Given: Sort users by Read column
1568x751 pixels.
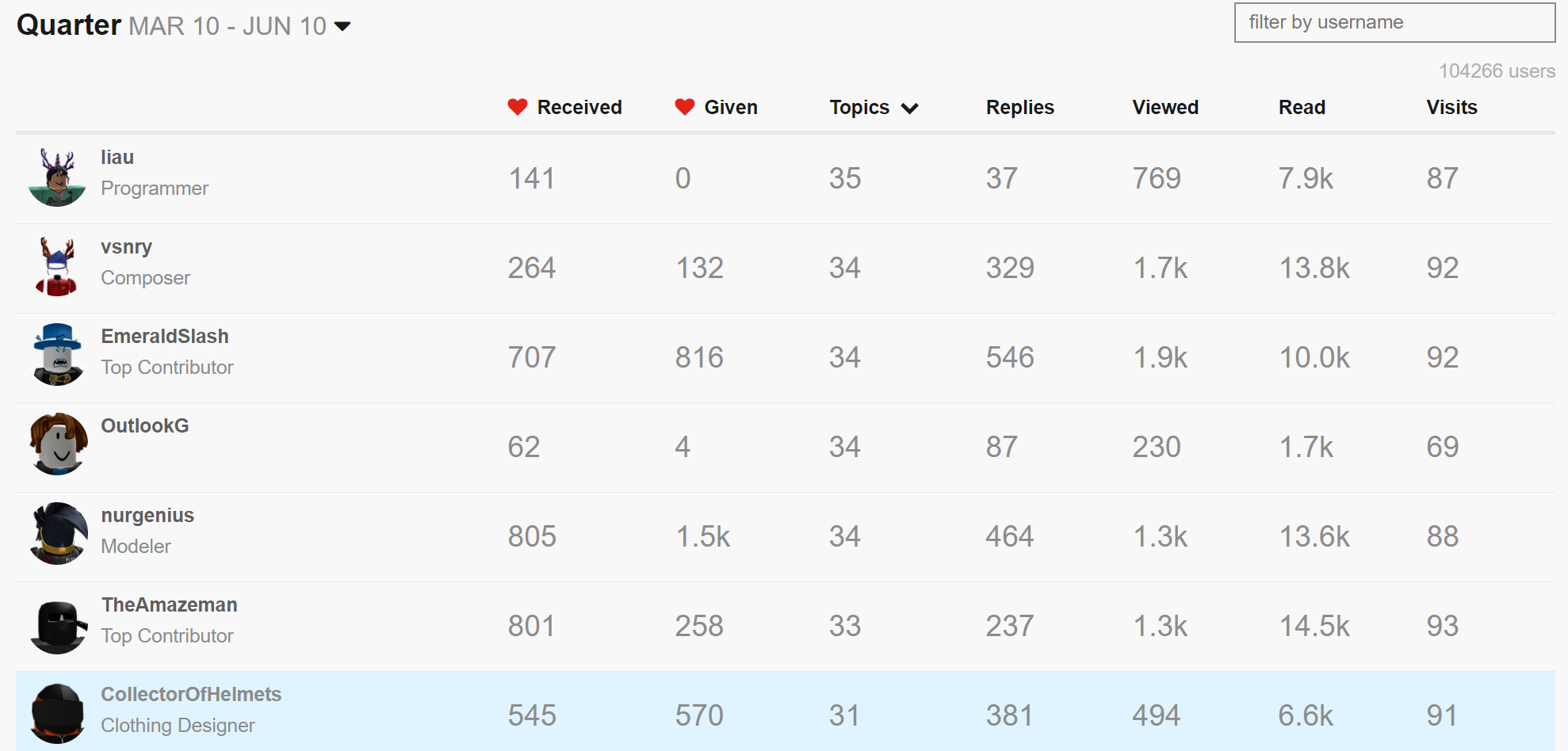Looking at the screenshot, I should pyautogui.click(x=1301, y=107).
